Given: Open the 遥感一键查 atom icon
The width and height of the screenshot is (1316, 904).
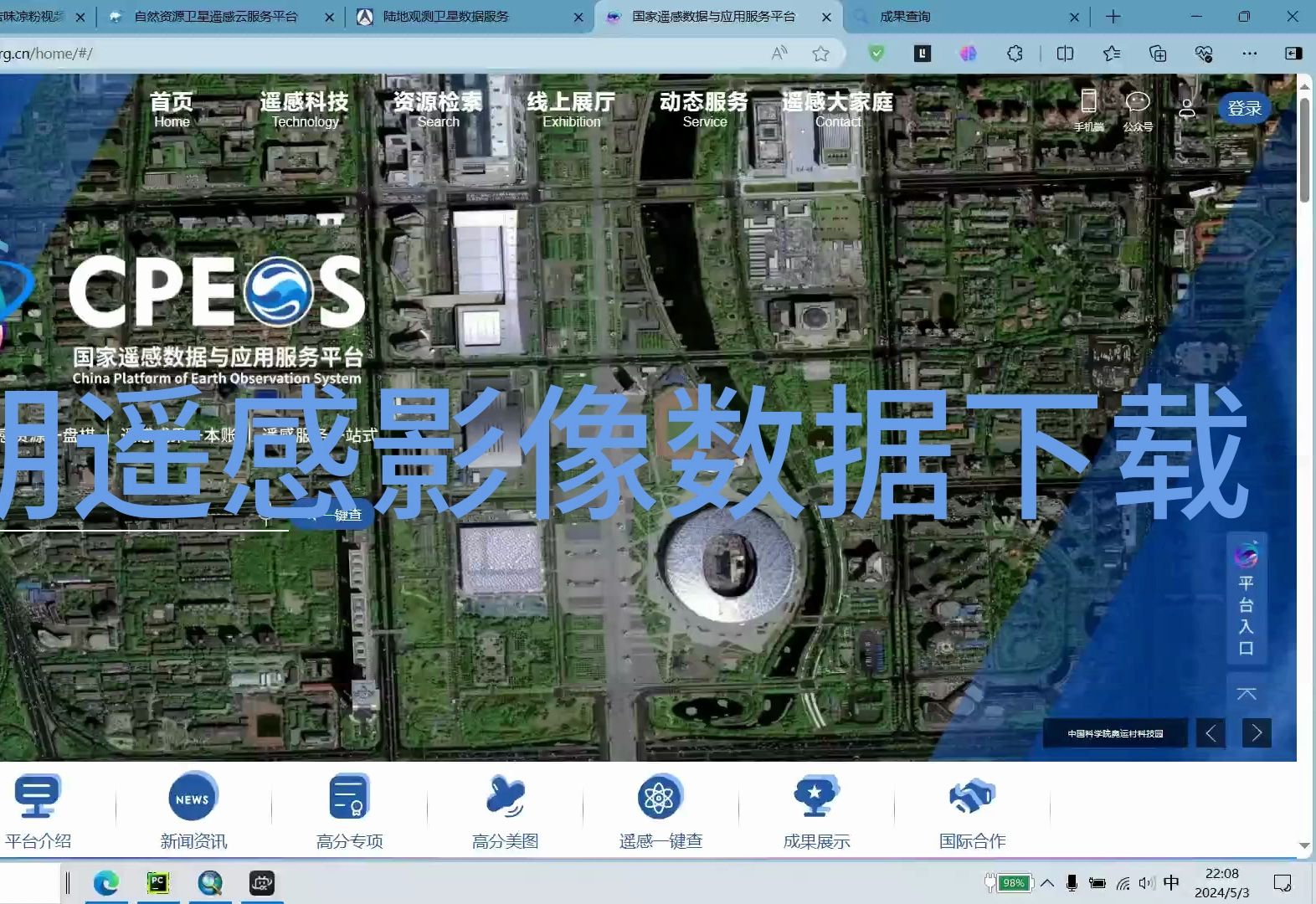Looking at the screenshot, I should click(661, 797).
